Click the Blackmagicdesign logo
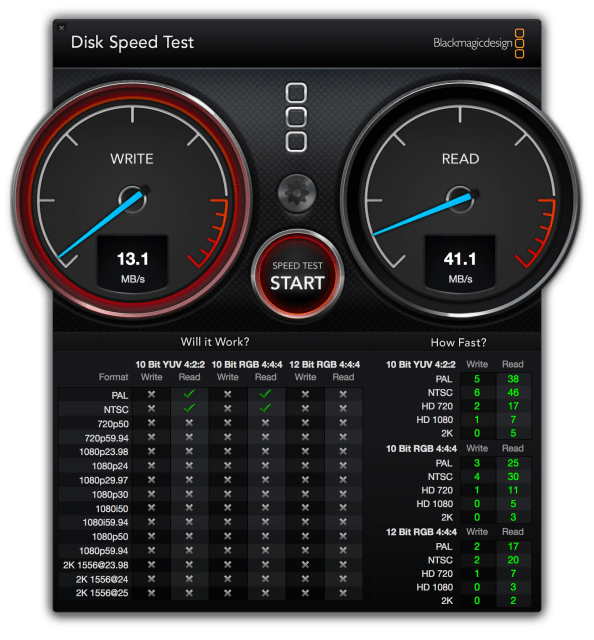 (x=478, y=43)
